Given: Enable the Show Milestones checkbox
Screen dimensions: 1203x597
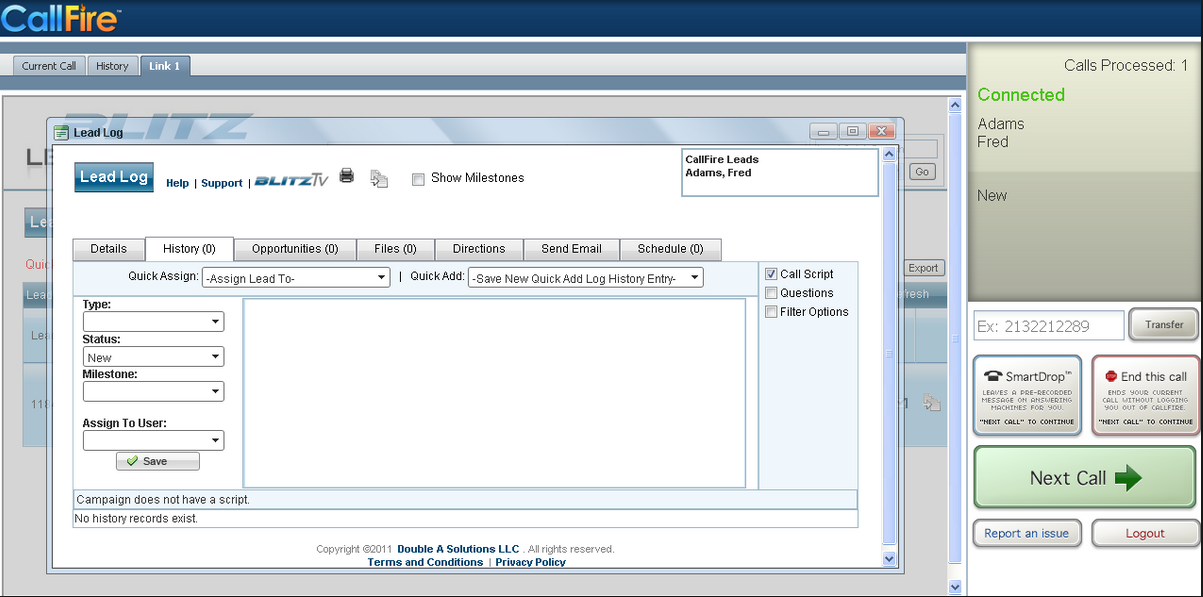Looking at the screenshot, I should coord(419,179).
